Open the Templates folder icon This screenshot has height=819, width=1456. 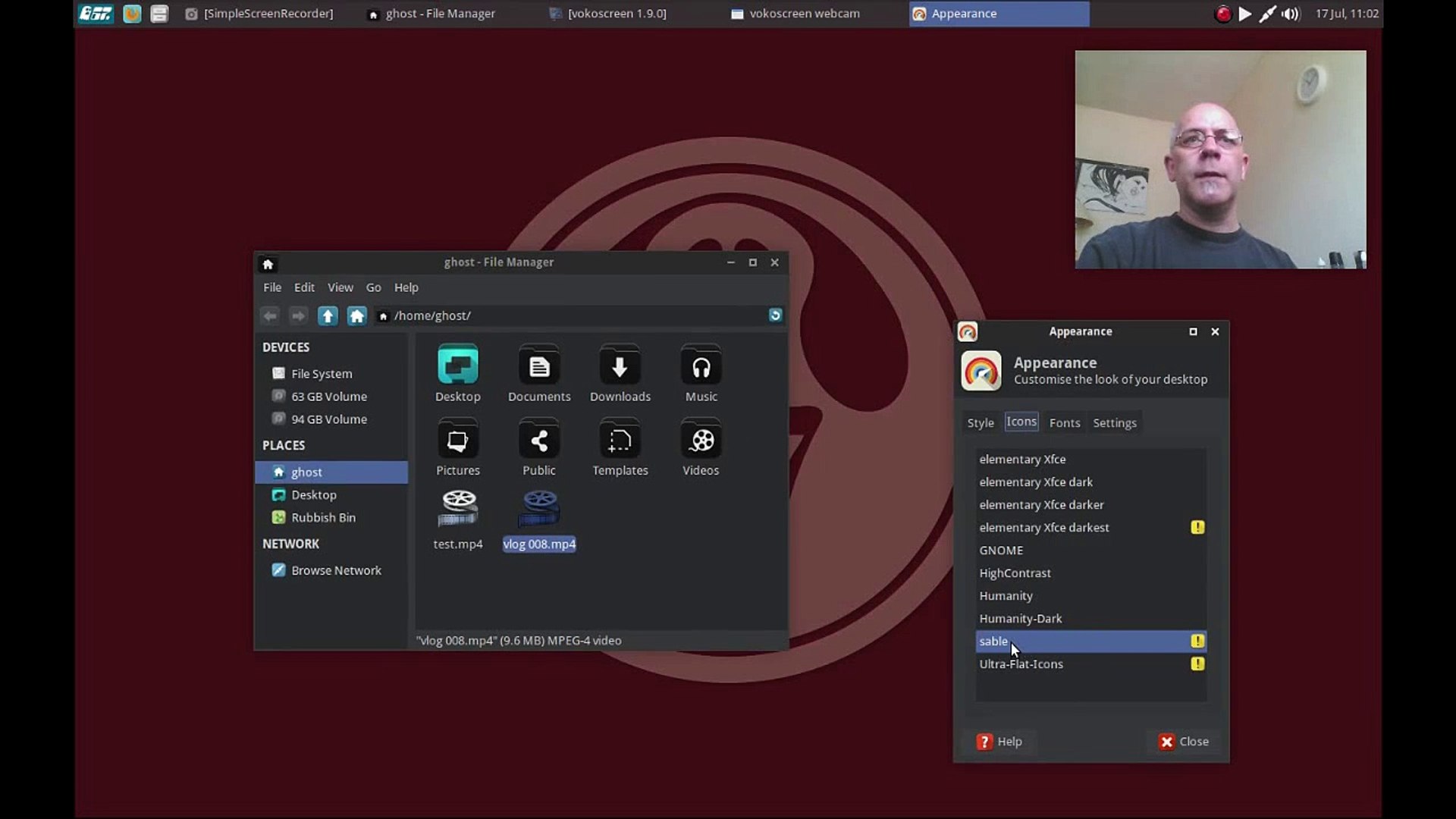coord(620,439)
